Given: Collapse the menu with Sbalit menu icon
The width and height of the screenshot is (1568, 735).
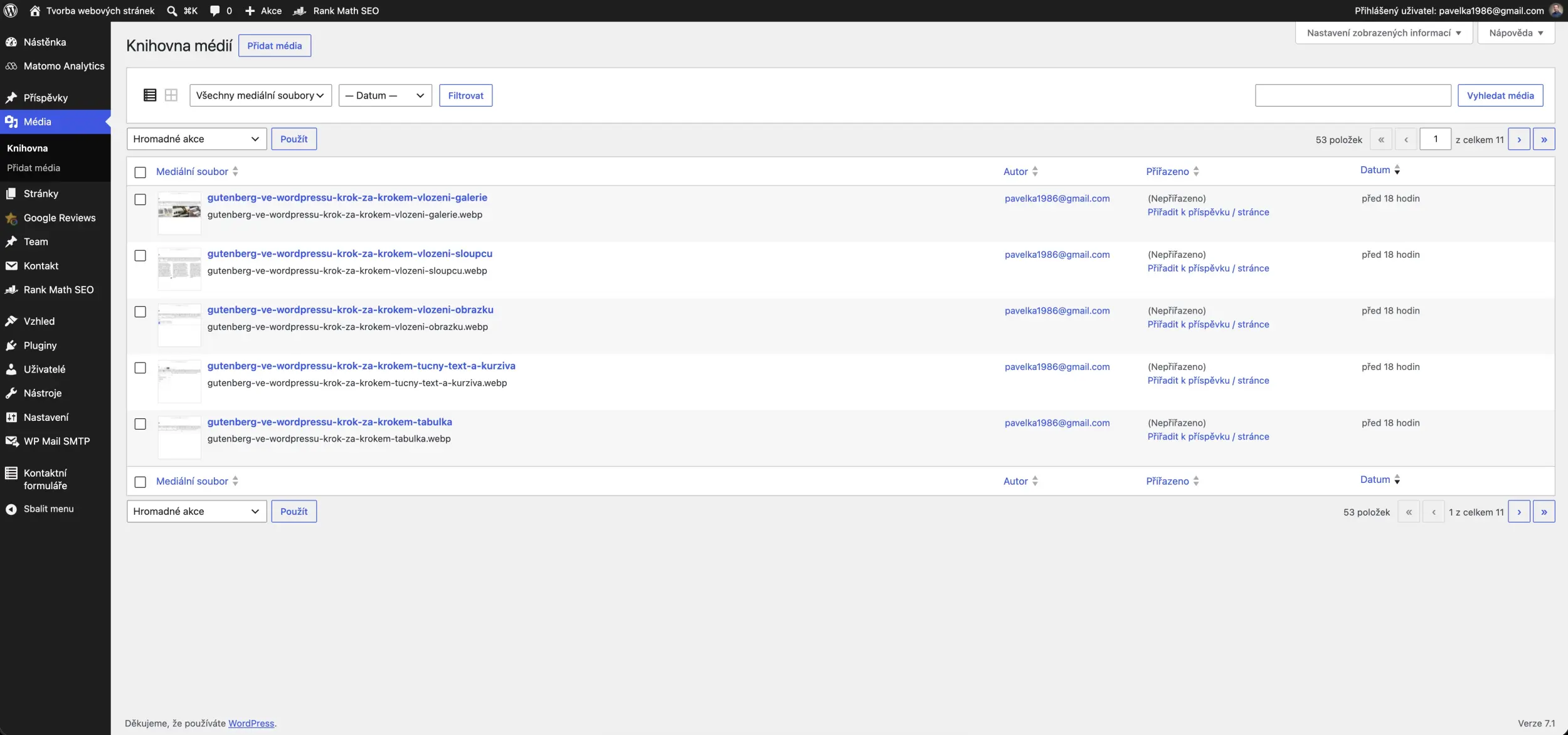Looking at the screenshot, I should 11,509.
